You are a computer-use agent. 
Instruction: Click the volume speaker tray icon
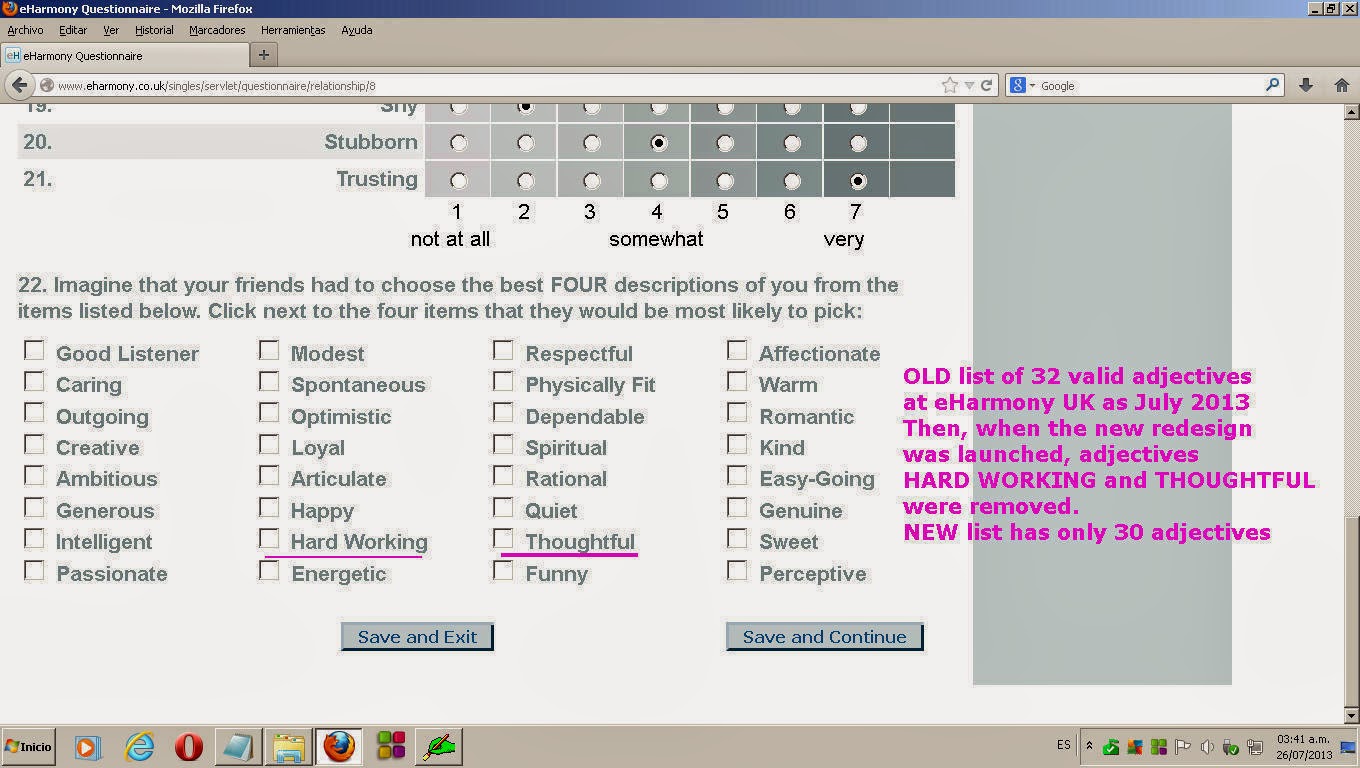click(1207, 747)
